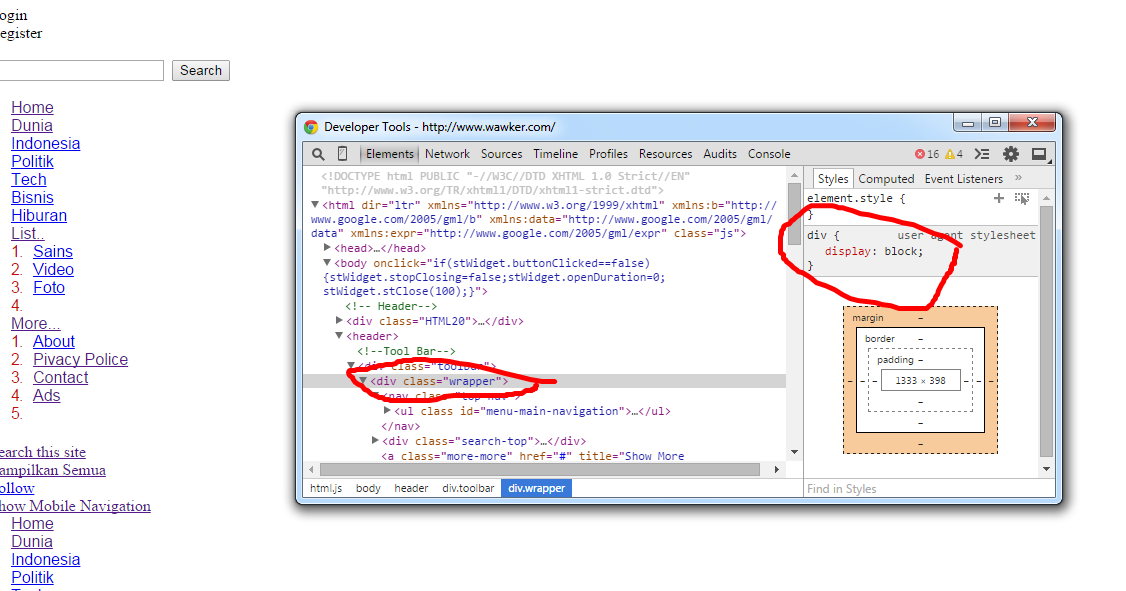Screen dimensions: 1126x591
Task: Click the Elements panel scroll-down arrow
Action: (x=794, y=452)
